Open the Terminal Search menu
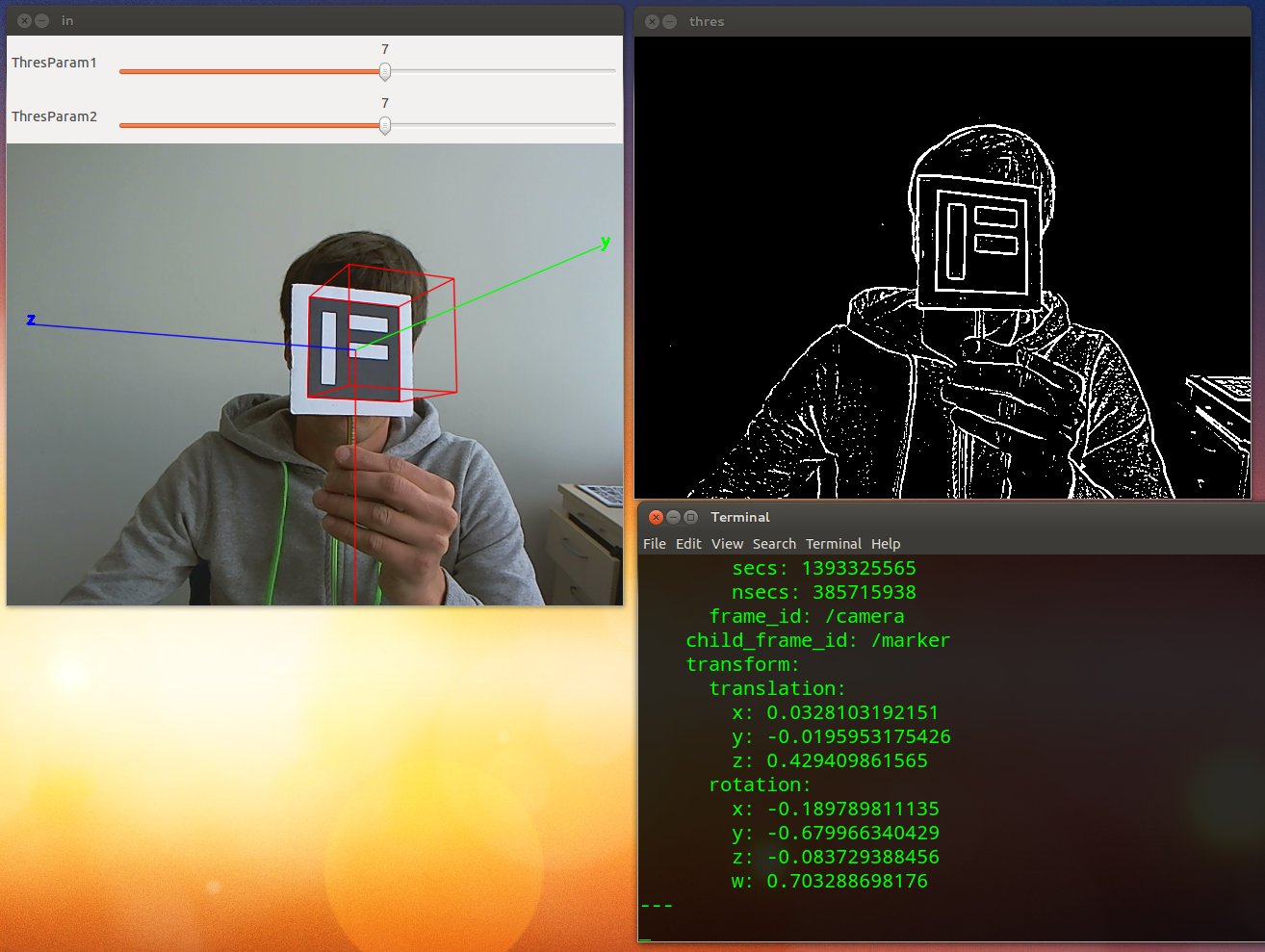This screenshot has height=952, width=1265. [x=774, y=544]
